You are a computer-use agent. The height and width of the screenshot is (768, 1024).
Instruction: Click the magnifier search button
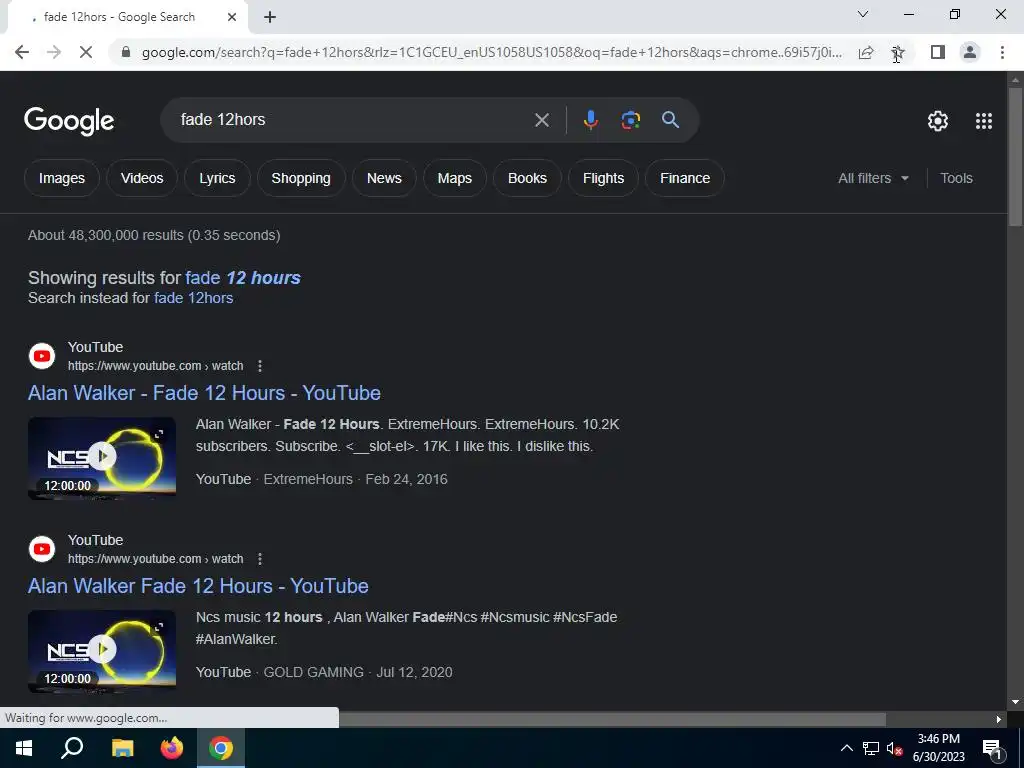coord(670,120)
